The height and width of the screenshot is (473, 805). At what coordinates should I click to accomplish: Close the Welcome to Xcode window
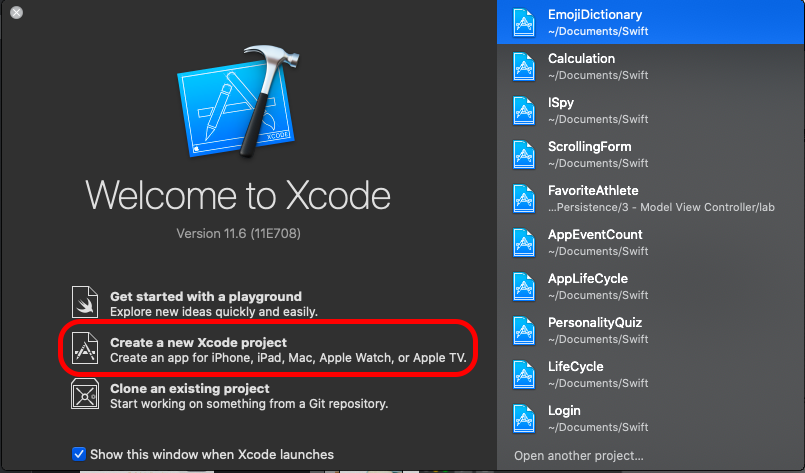click(16, 12)
